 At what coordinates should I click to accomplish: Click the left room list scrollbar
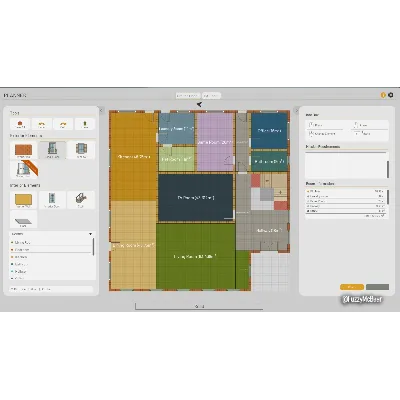pyautogui.click(x=94, y=247)
